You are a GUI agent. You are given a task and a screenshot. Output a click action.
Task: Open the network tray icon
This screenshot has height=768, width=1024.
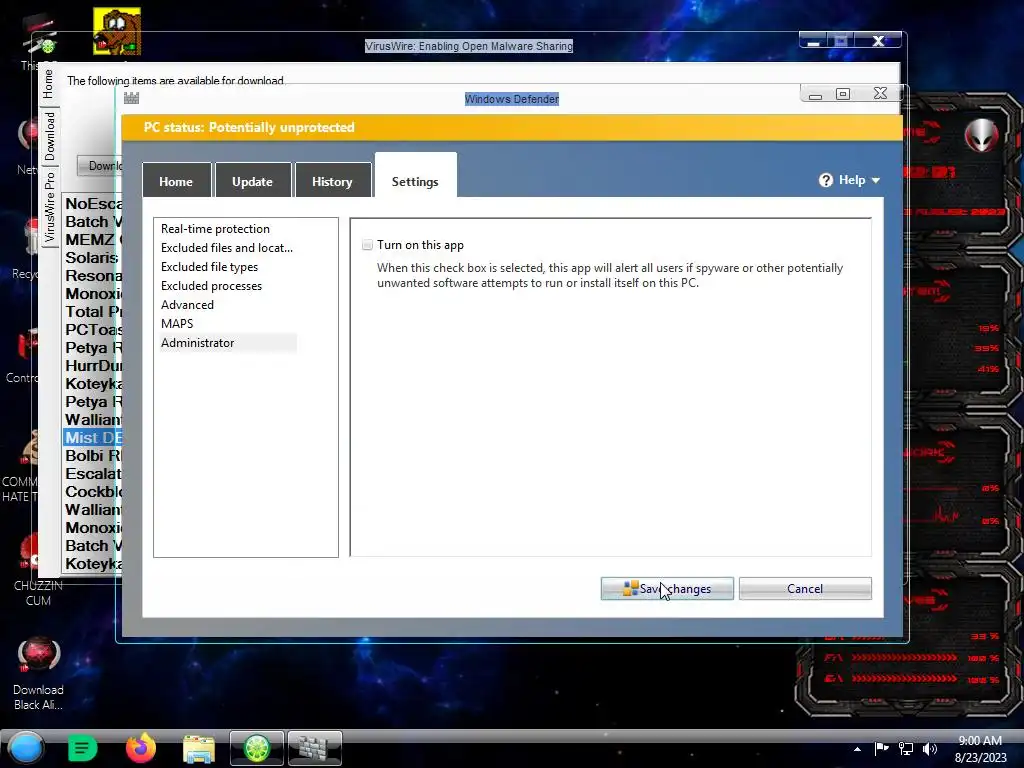(x=905, y=749)
